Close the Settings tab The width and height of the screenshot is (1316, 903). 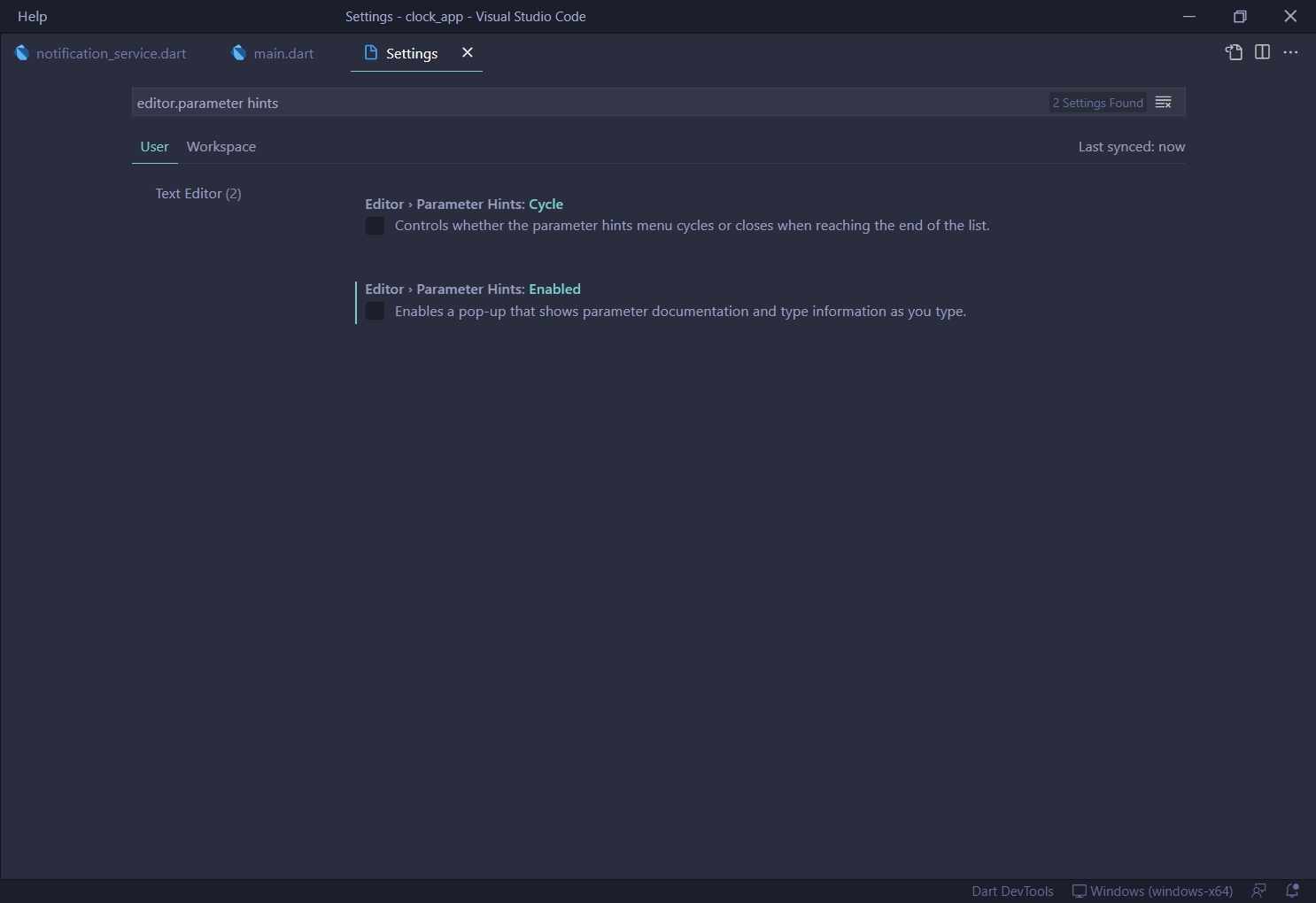(x=468, y=53)
